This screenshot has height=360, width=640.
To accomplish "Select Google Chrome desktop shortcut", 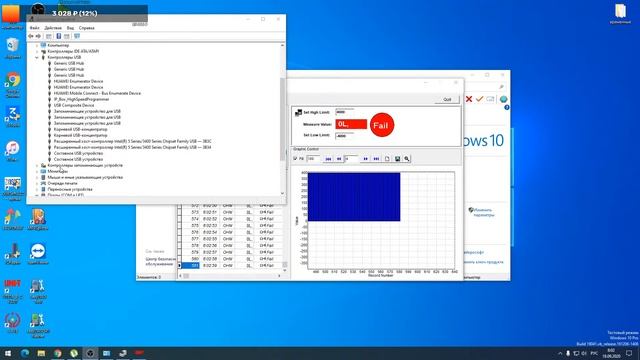I will click(x=13, y=85).
